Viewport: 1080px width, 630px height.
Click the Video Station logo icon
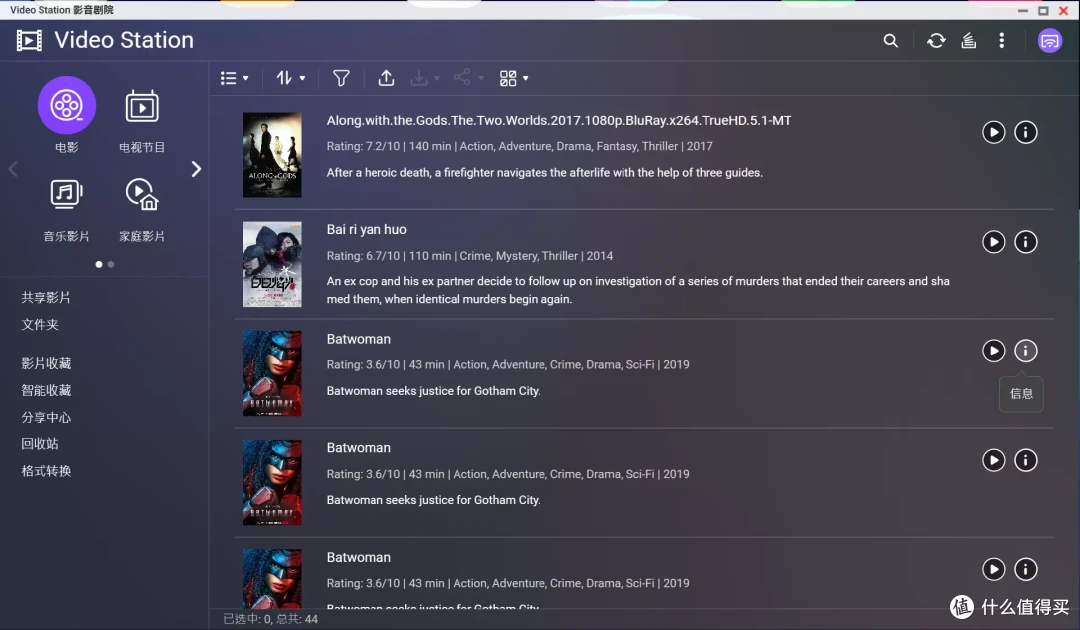click(x=29, y=41)
